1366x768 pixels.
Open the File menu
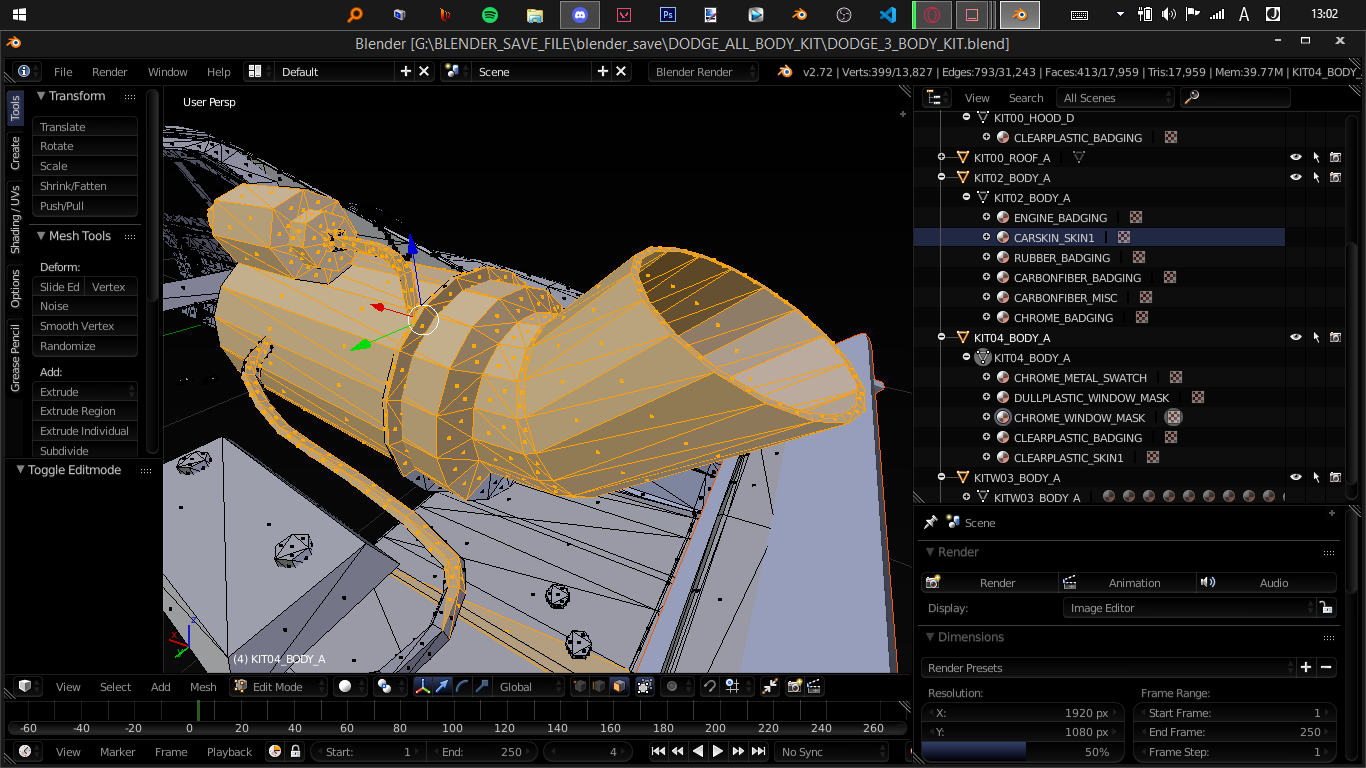(x=63, y=71)
